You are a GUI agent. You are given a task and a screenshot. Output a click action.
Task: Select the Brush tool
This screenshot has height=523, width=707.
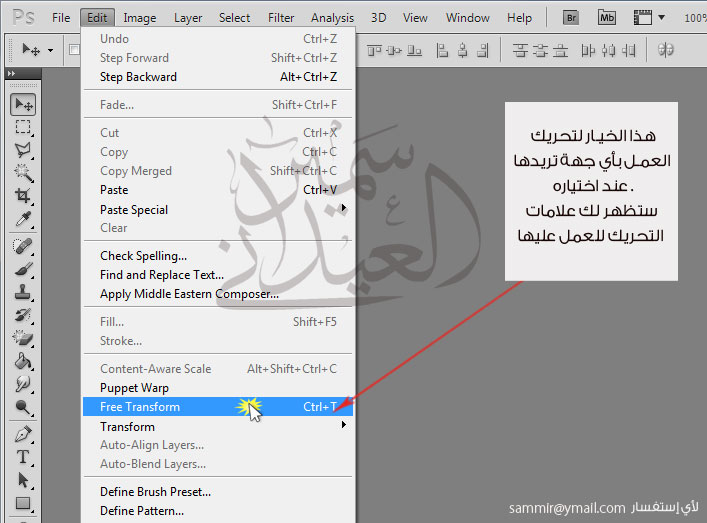coord(23,269)
